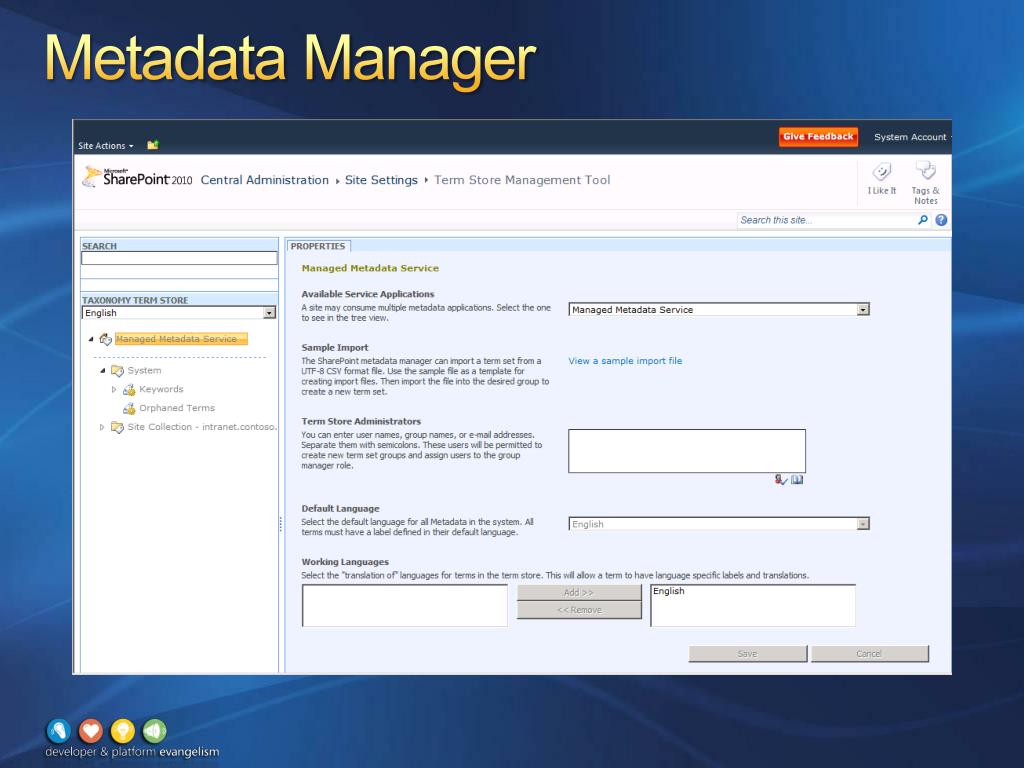Focus the Search this site field

[x=826, y=220]
